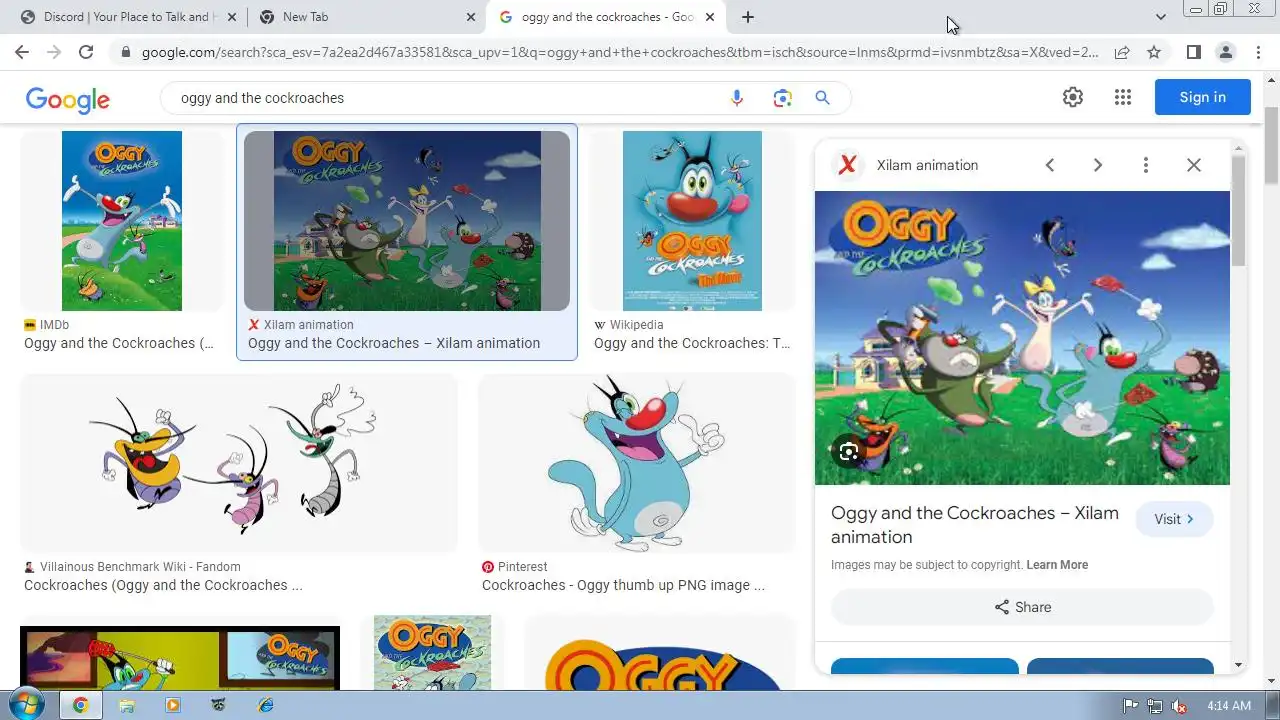Click the browser back arrow
Image resolution: width=1280 pixels, height=720 pixels.
[22, 52]
